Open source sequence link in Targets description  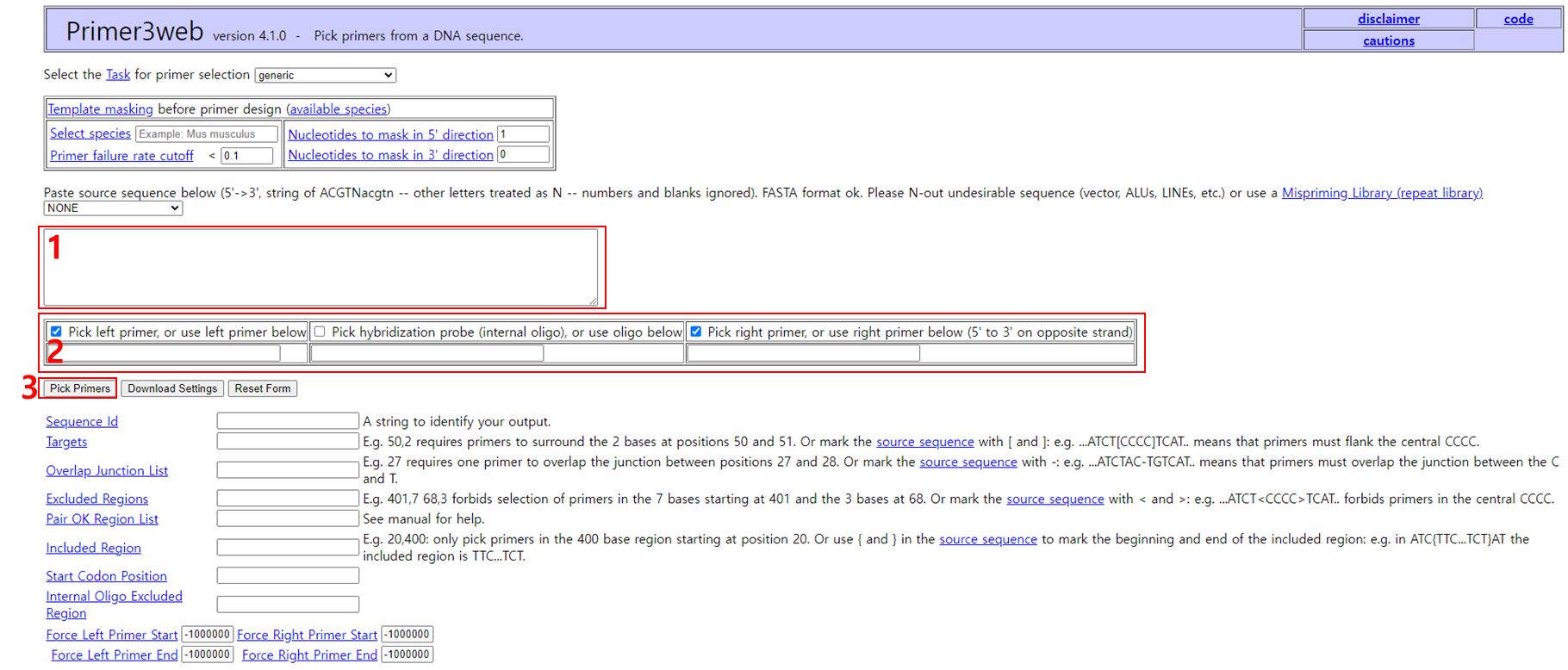click(925, 442)
